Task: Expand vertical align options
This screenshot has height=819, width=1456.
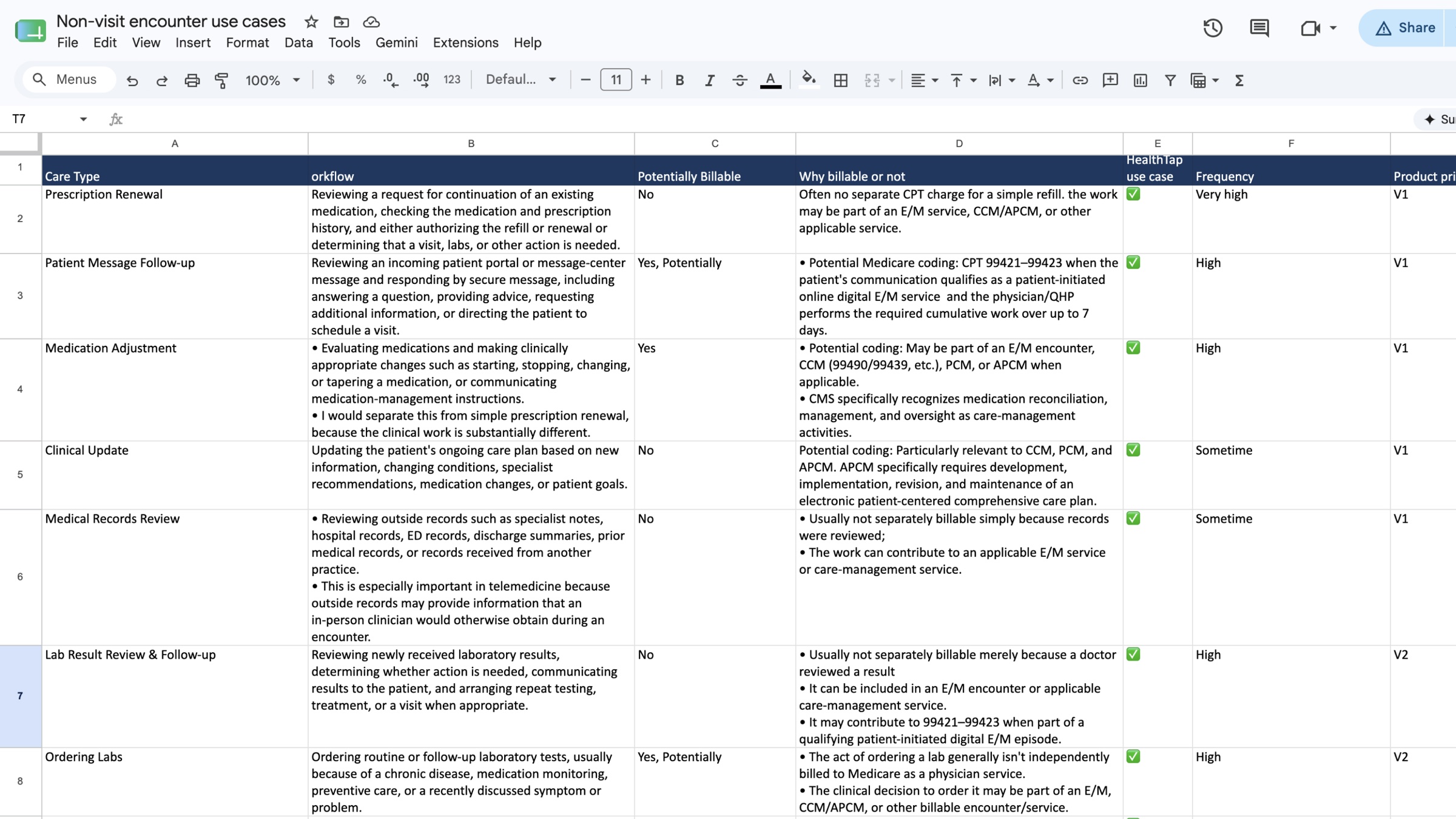Action: 973,80
